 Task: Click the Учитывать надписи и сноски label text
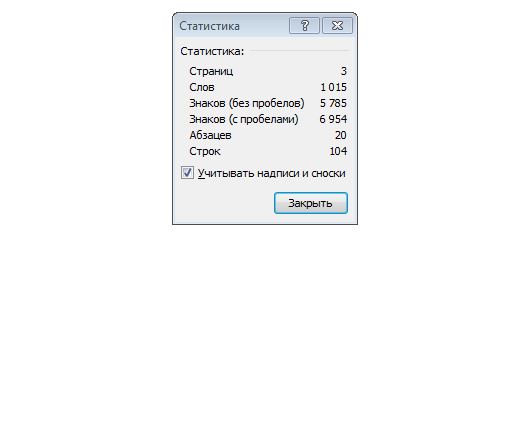[x=272, y=173]
